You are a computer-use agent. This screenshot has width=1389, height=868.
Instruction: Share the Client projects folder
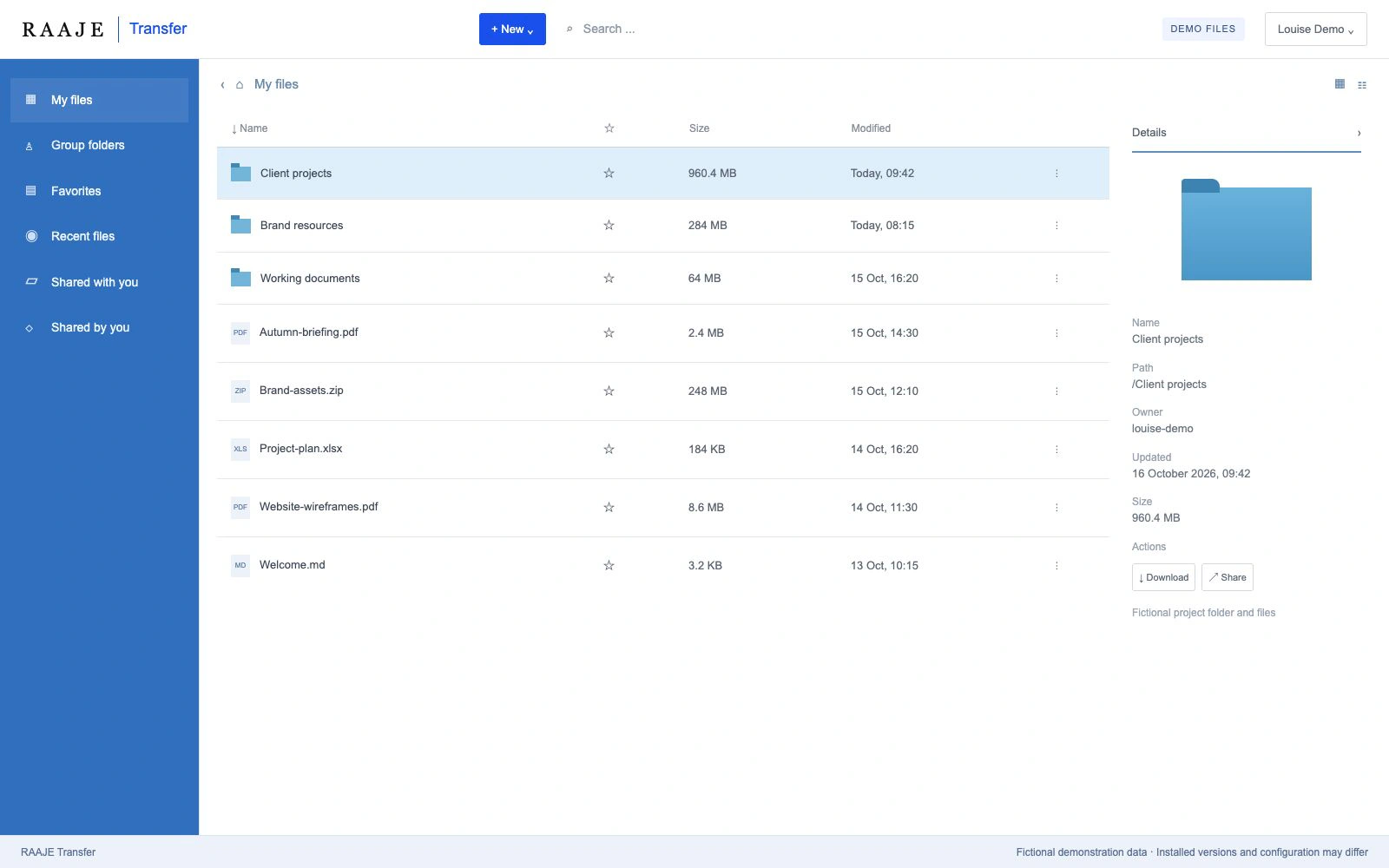point(1228,577)
